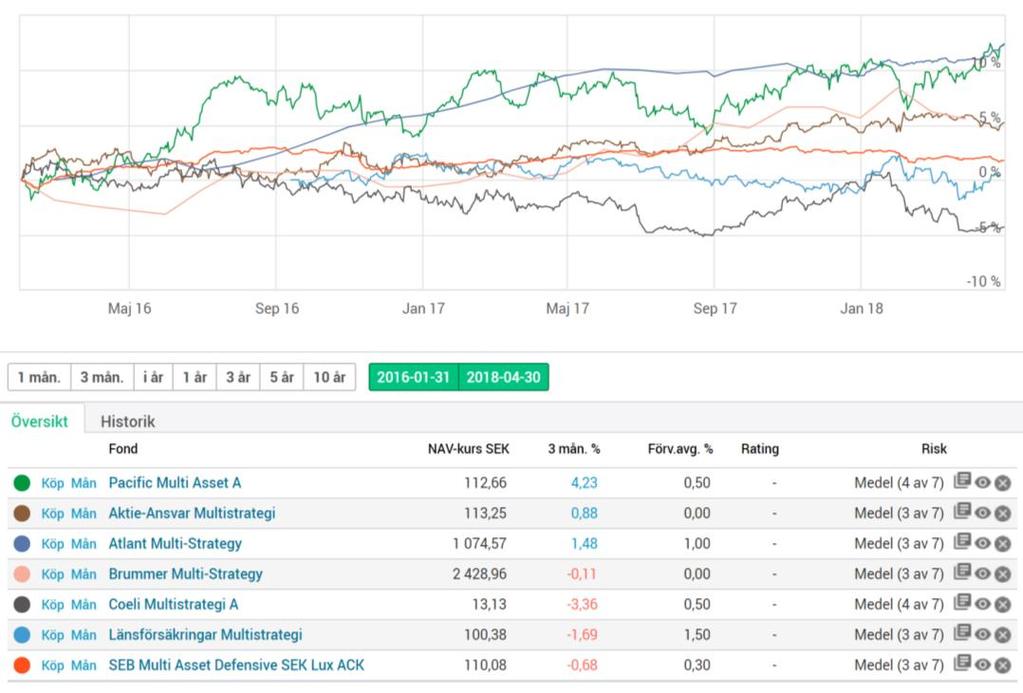This screenshot has height=693, width=1023.
Task: Toggle eye visibility for Aktie-Ansvar Multistrategi
Action: (983, 514)
